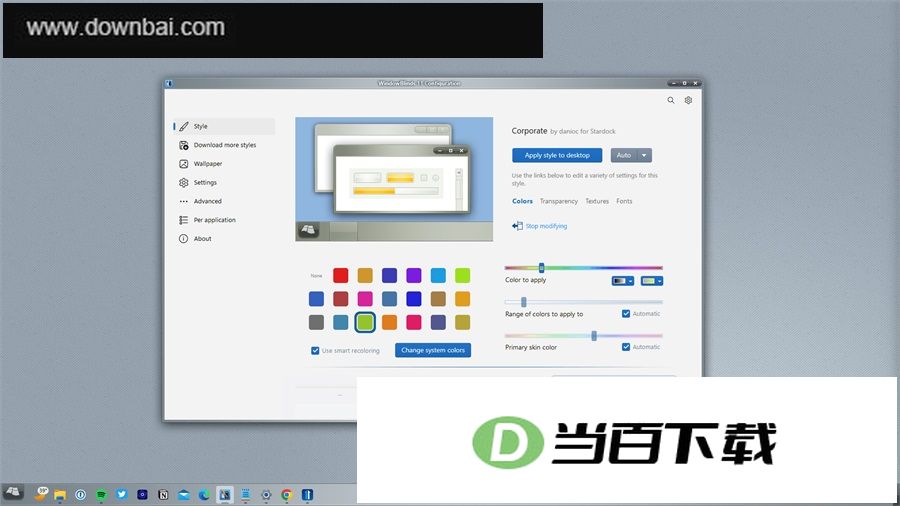
Task: Switch to the Textures tab
Action: point(597,201)
